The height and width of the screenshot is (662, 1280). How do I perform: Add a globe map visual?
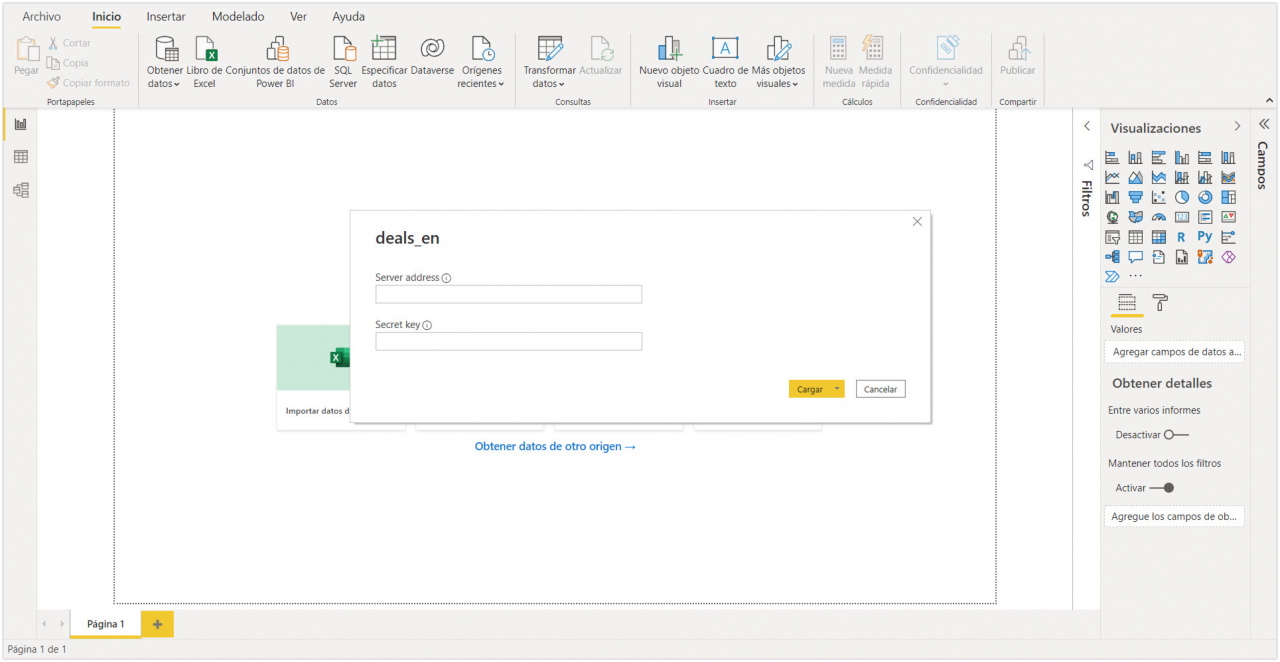click(1112, 217)
